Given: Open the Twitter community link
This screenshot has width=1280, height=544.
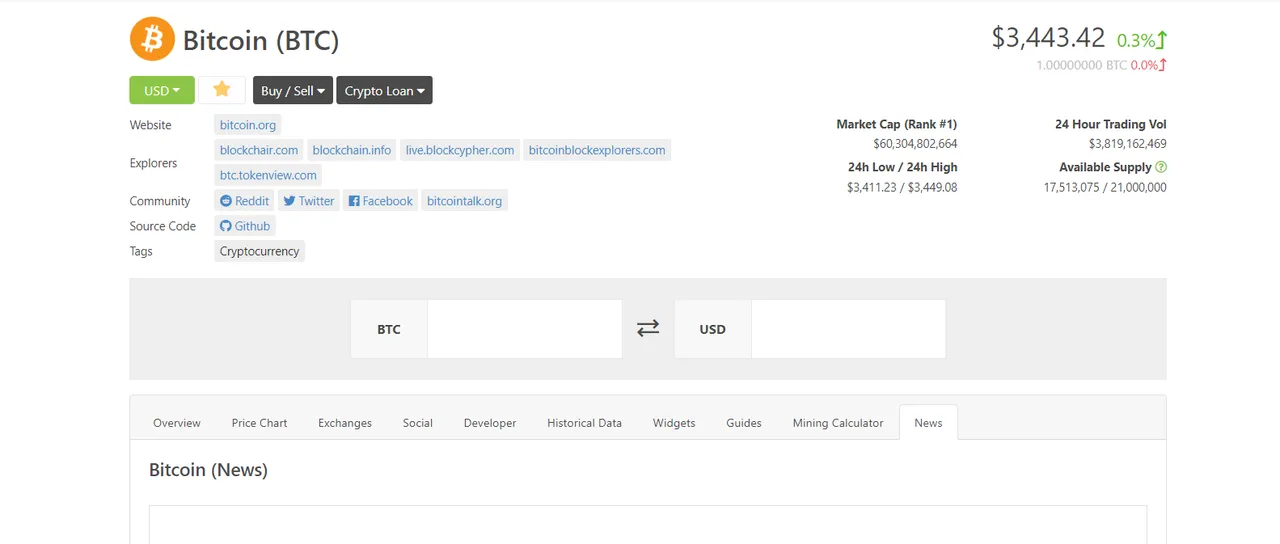Looking at the screenshot, I should pyautogui.click(x=308, y=201).
